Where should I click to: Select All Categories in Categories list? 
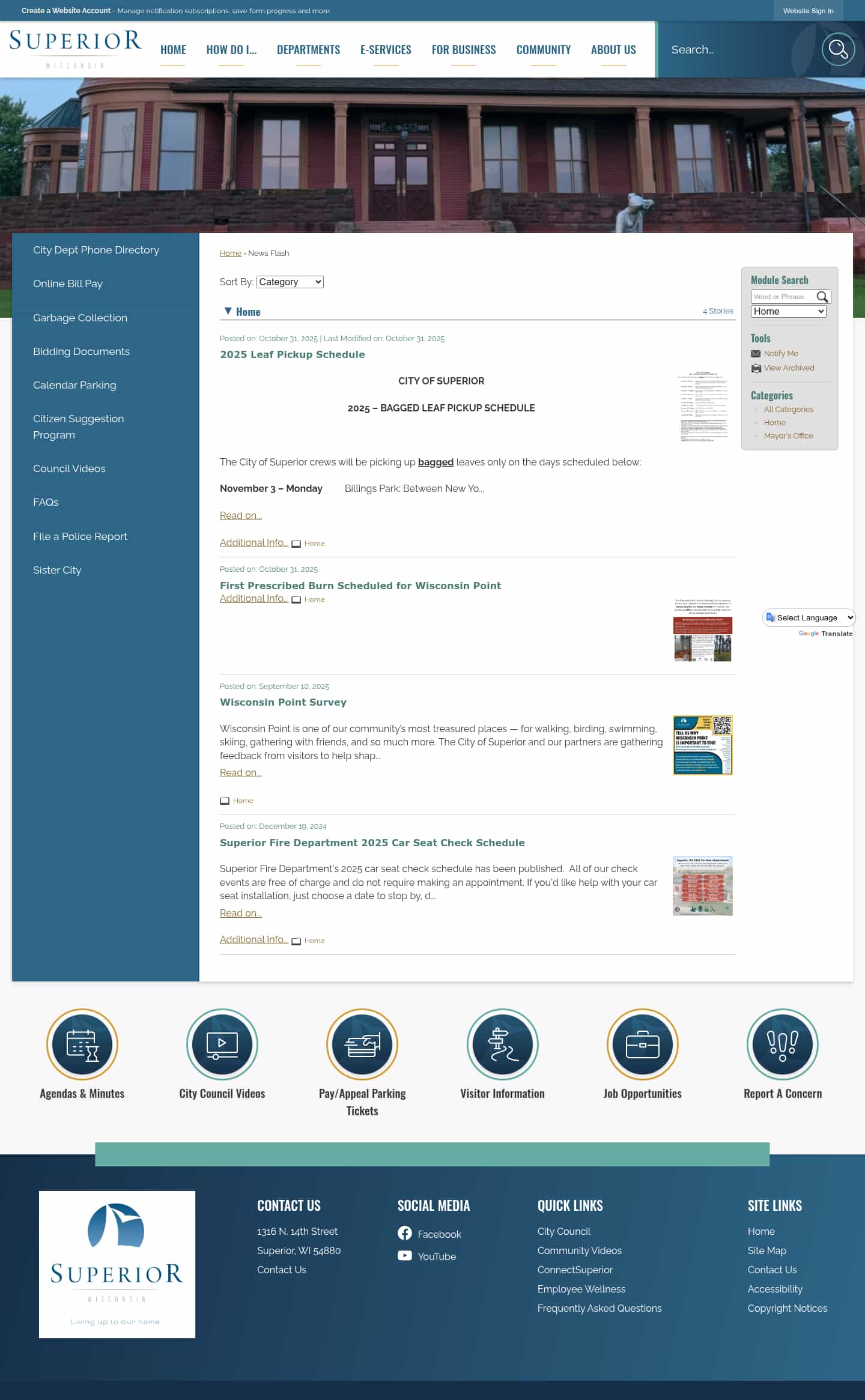788,410
